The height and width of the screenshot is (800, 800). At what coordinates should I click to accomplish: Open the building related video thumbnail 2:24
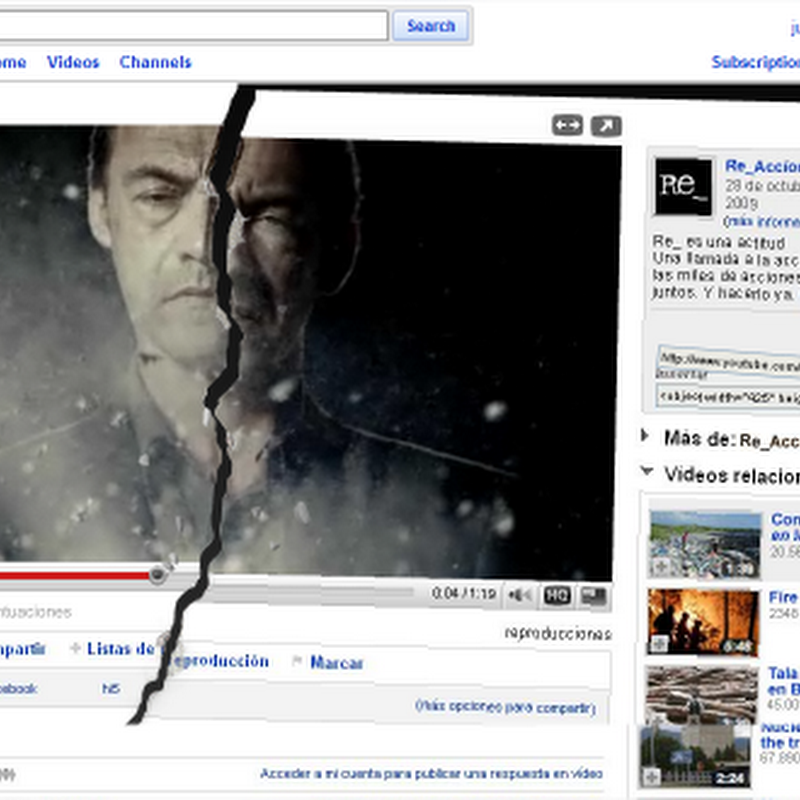point(695,755)
